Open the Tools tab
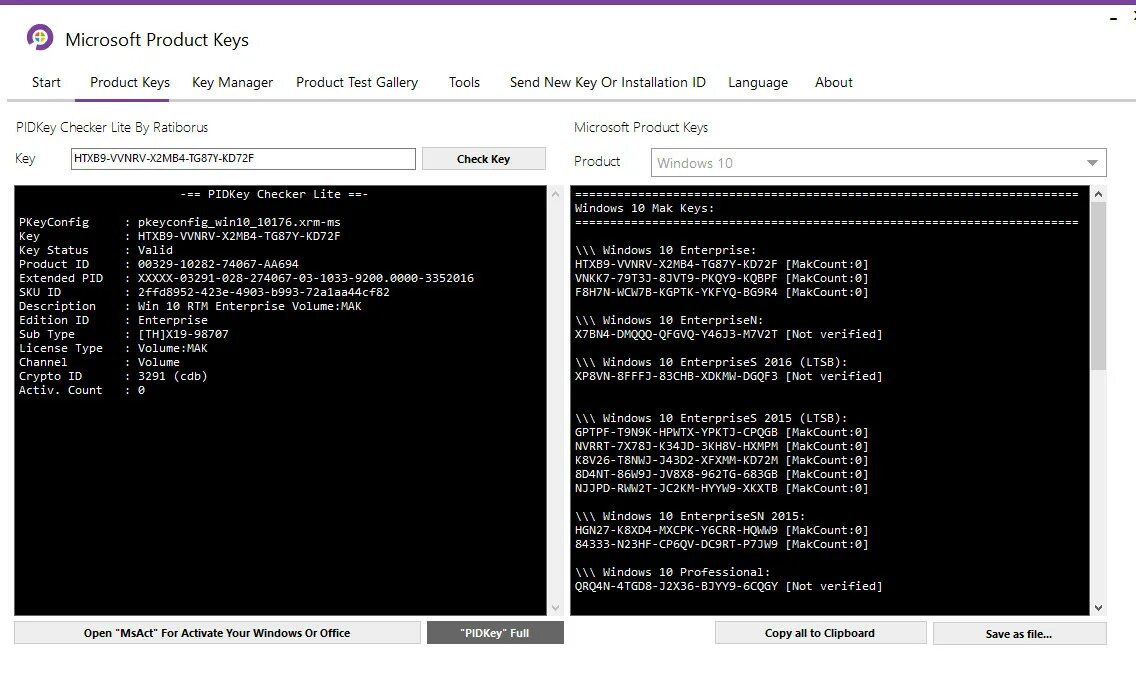The height and width of the screenshot is (677, 1136). 464,83
